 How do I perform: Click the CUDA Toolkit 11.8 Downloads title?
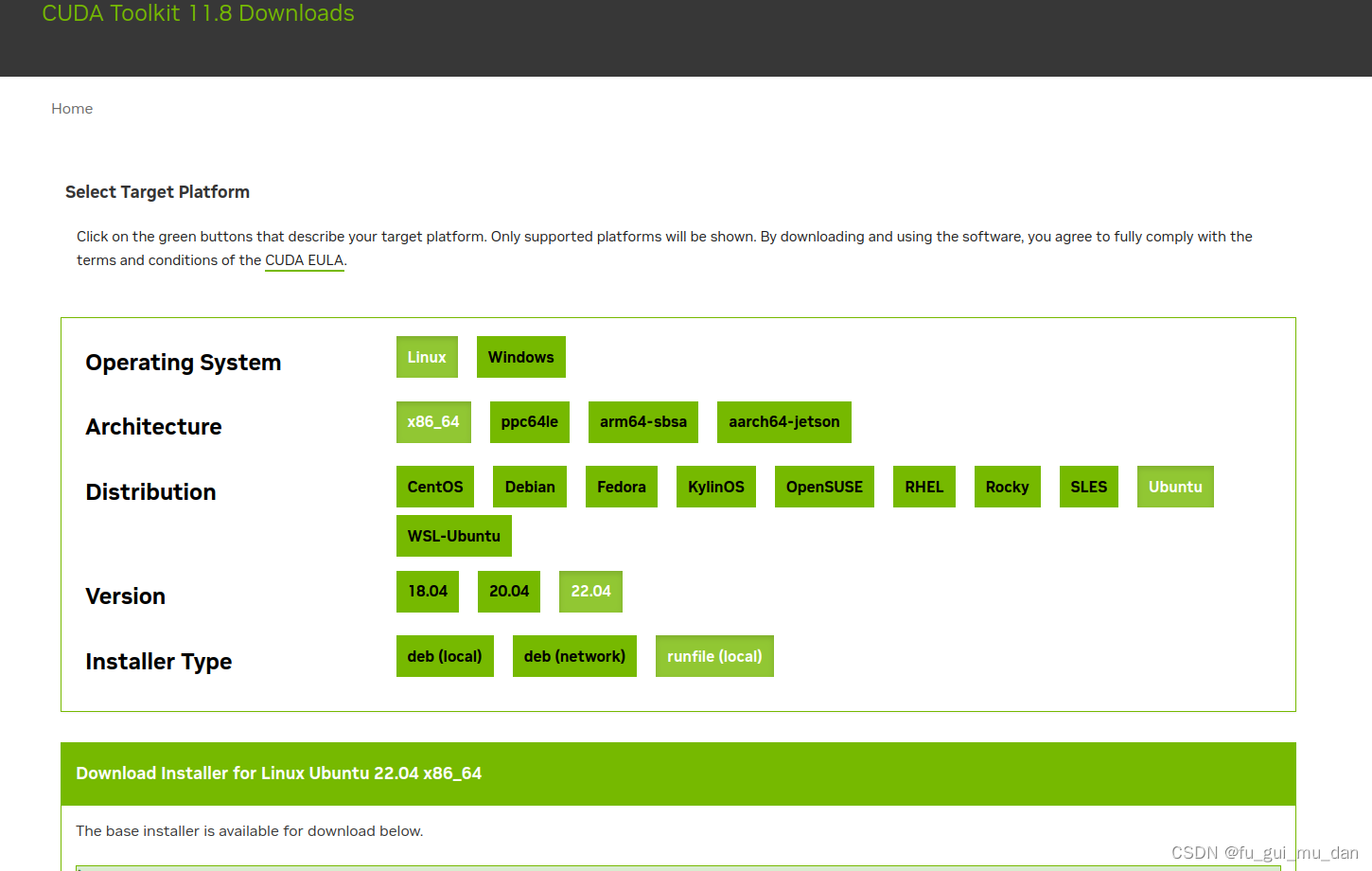[198, 13]
